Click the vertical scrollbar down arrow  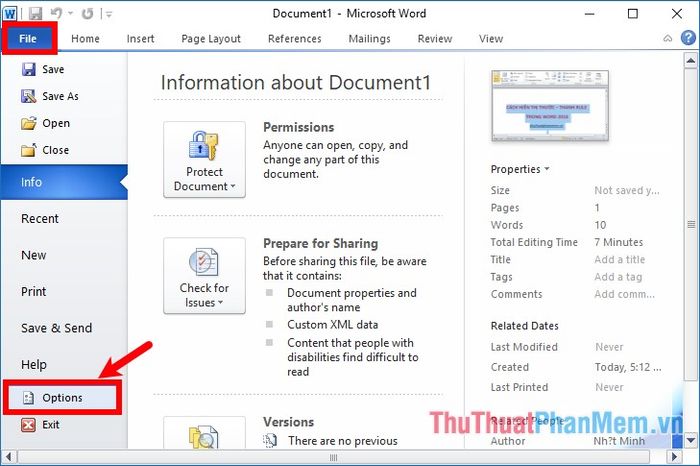tap(691, 440)
